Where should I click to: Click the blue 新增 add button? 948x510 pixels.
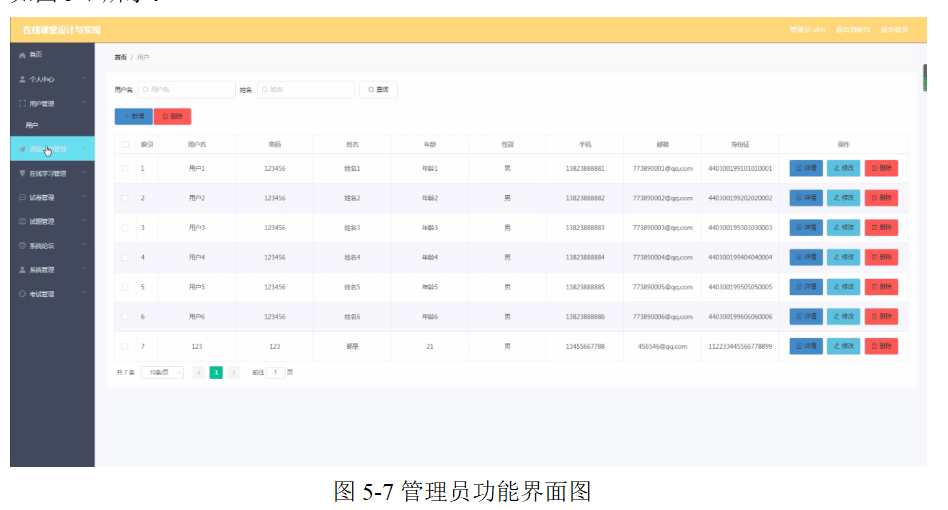coord(134,117)
